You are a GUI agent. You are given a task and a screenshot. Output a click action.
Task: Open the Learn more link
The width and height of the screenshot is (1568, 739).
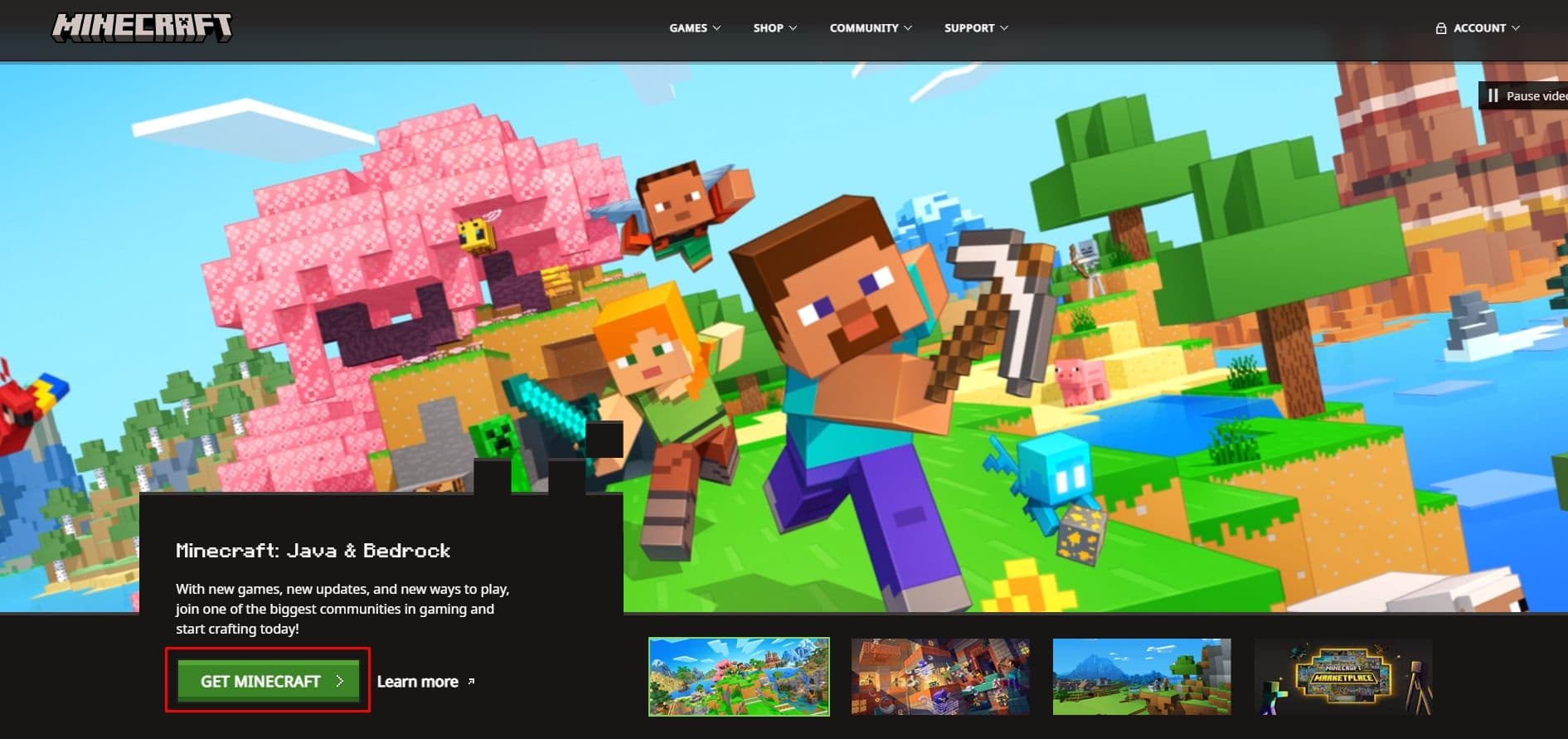[x=425, y=681]
